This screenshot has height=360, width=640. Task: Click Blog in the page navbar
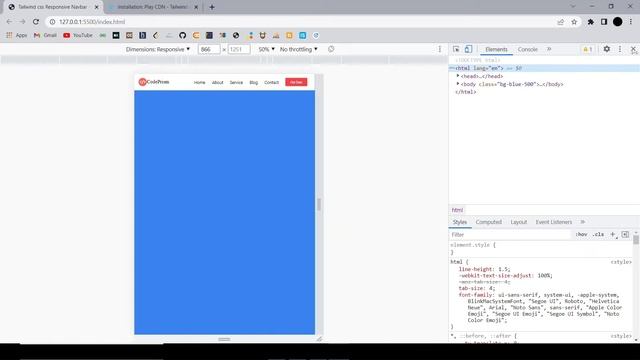click(x=253, y=82)
